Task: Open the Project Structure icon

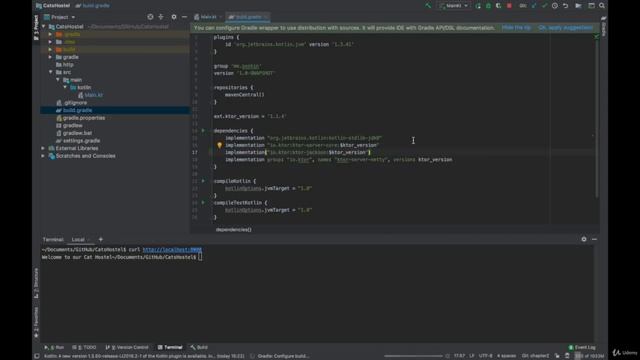Action: click(x=591, y=6)
